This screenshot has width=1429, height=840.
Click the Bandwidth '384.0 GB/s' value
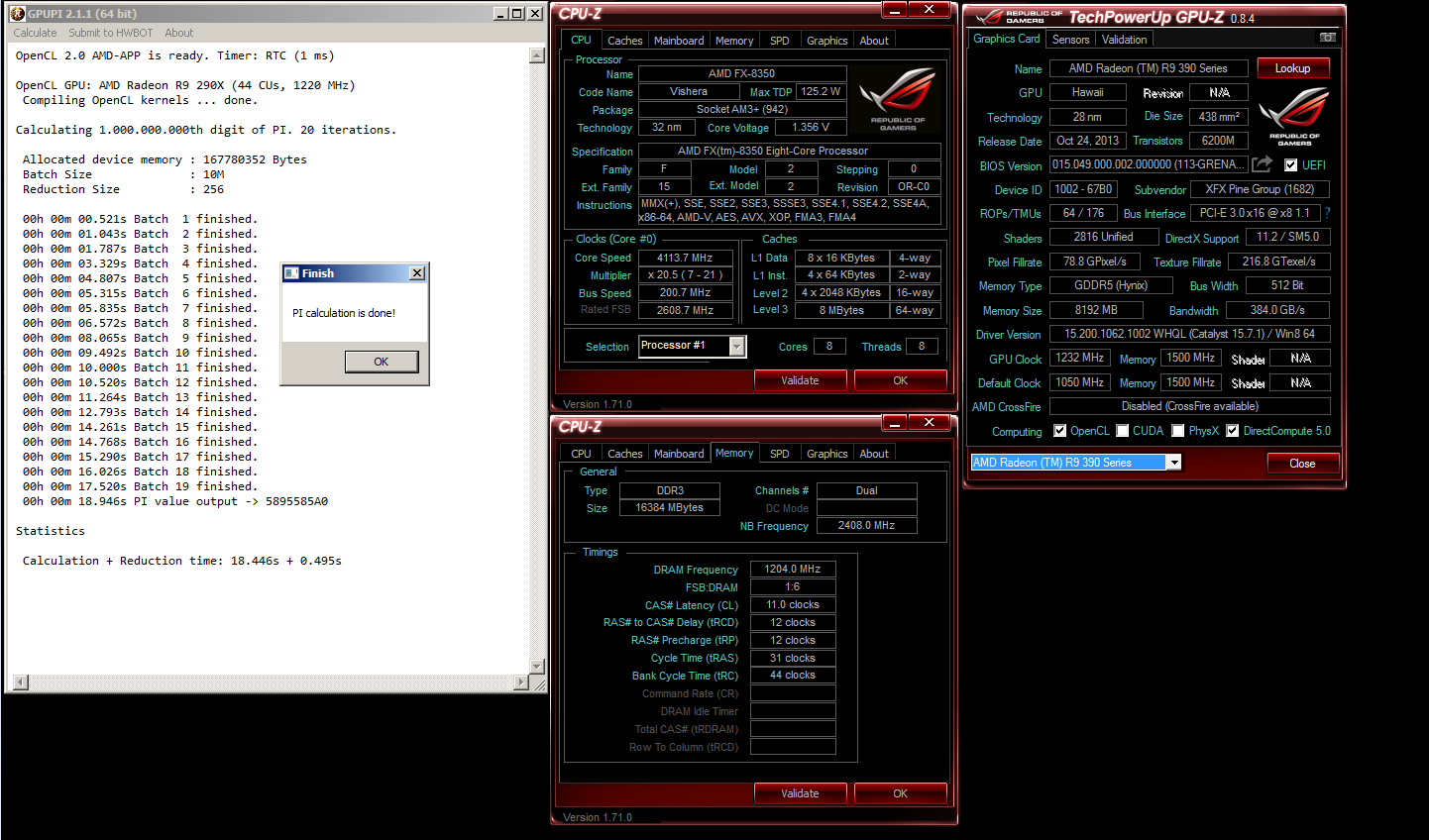click(x=1277, y=309)
